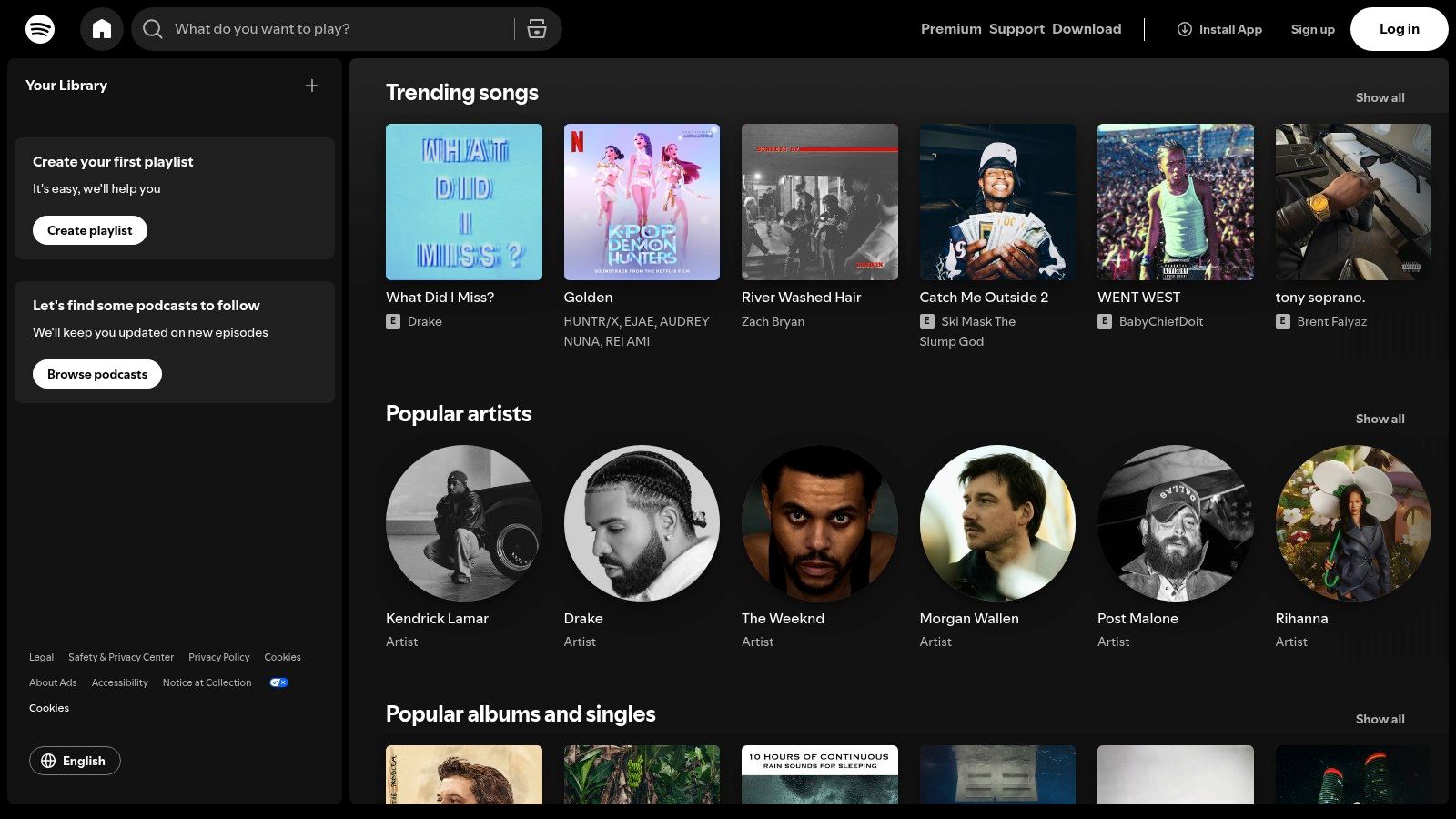The height and width of the screenshot is (819, 1456).
Task: Open the Privacy Policy link
Action: (x=218, y=657)
